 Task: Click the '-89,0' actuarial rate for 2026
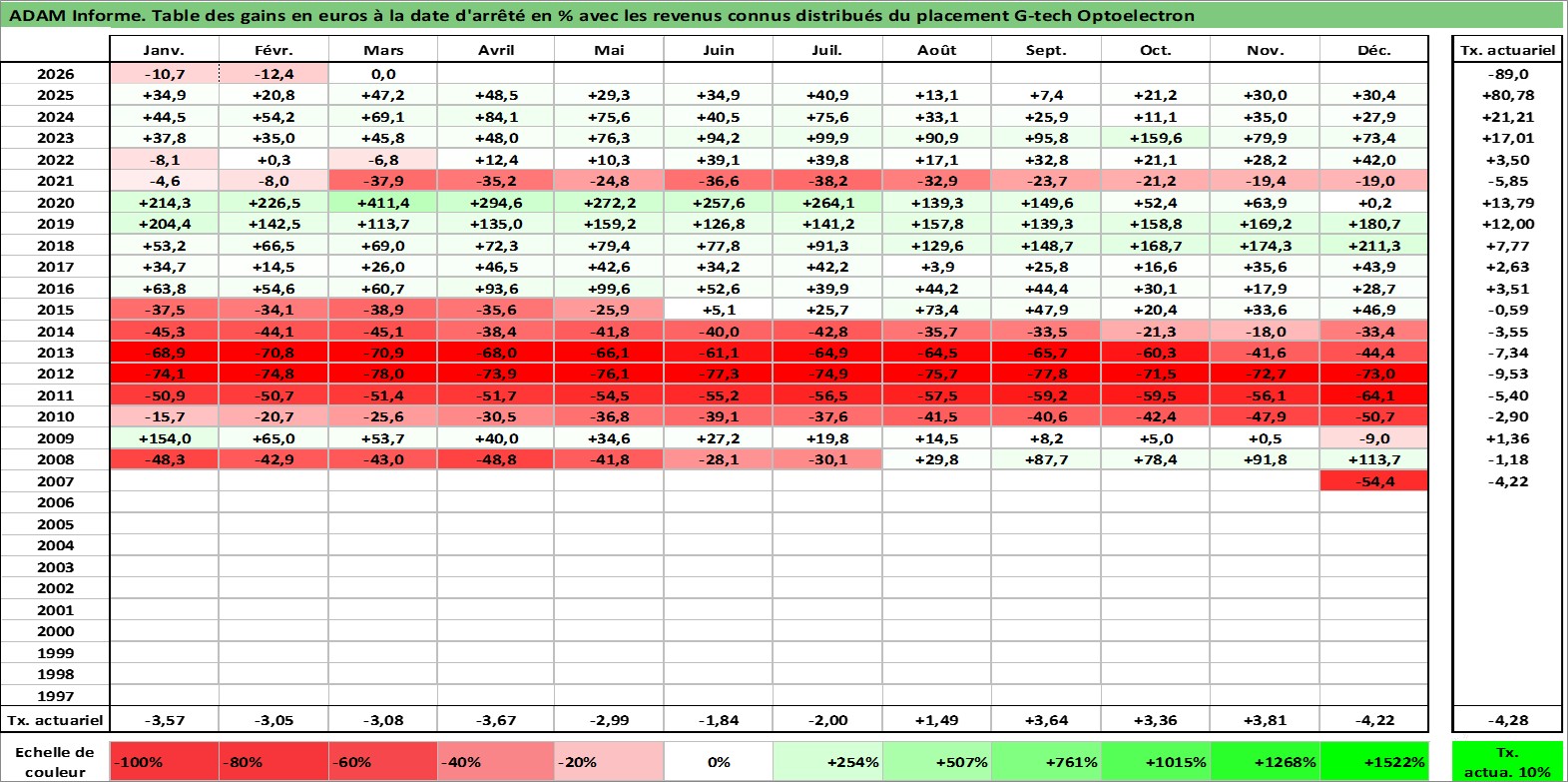(x=1507, y=74)
